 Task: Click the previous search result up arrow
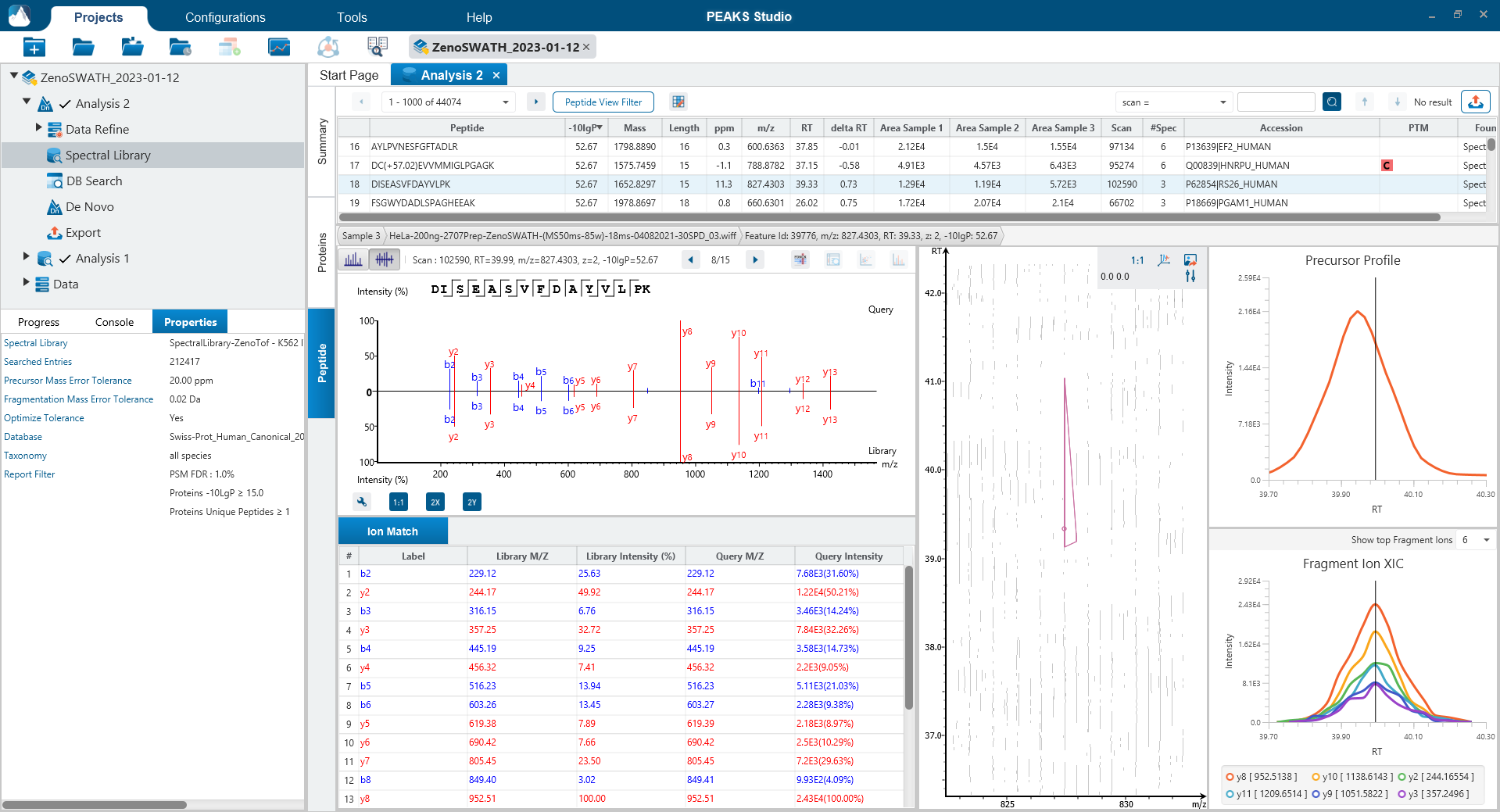(1365, 102)
